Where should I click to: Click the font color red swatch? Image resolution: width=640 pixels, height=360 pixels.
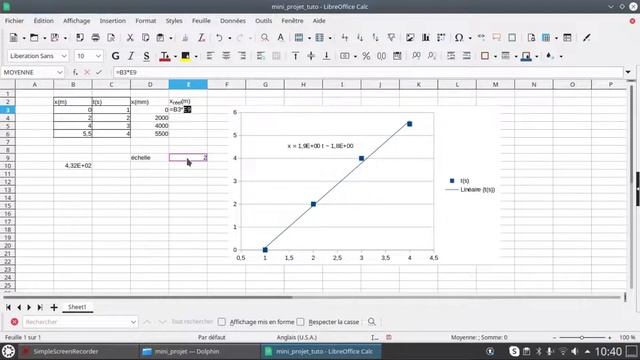pos(165,56)
